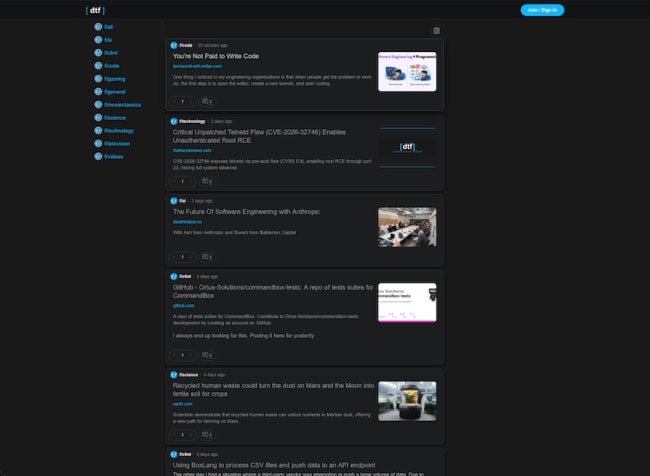Click the f/code forum icon in sidebar

[98, 66]
